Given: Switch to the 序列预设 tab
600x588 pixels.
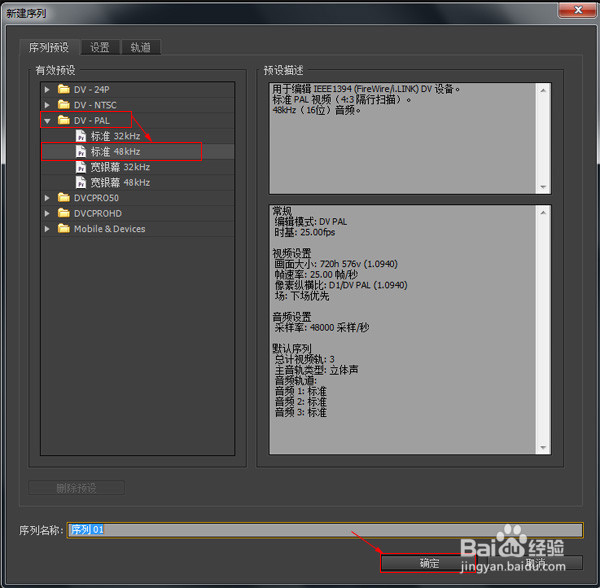Looking at the screenshot, I should [x=49, y=47].
